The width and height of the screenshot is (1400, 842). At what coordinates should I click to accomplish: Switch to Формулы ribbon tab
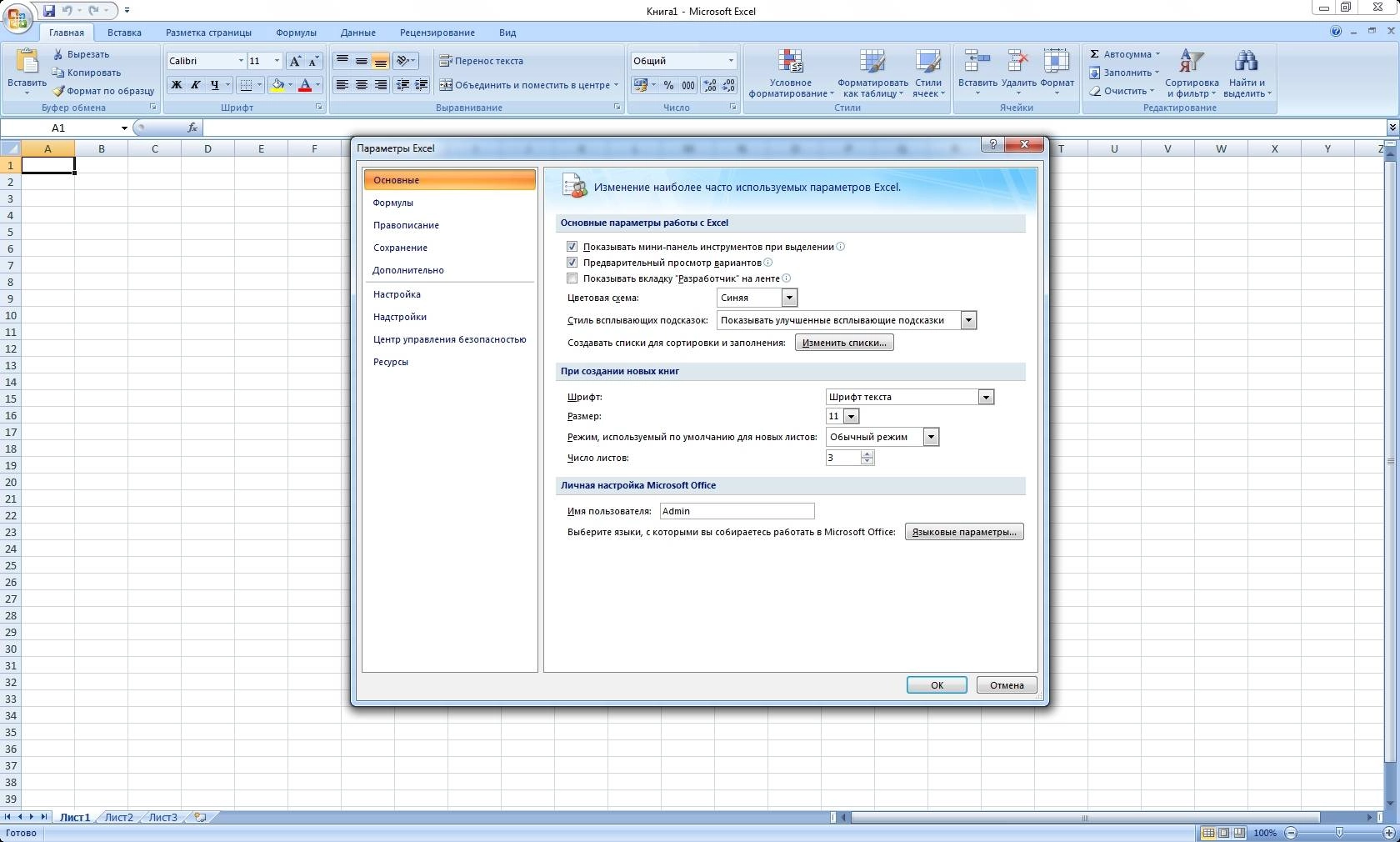point(296,33)
